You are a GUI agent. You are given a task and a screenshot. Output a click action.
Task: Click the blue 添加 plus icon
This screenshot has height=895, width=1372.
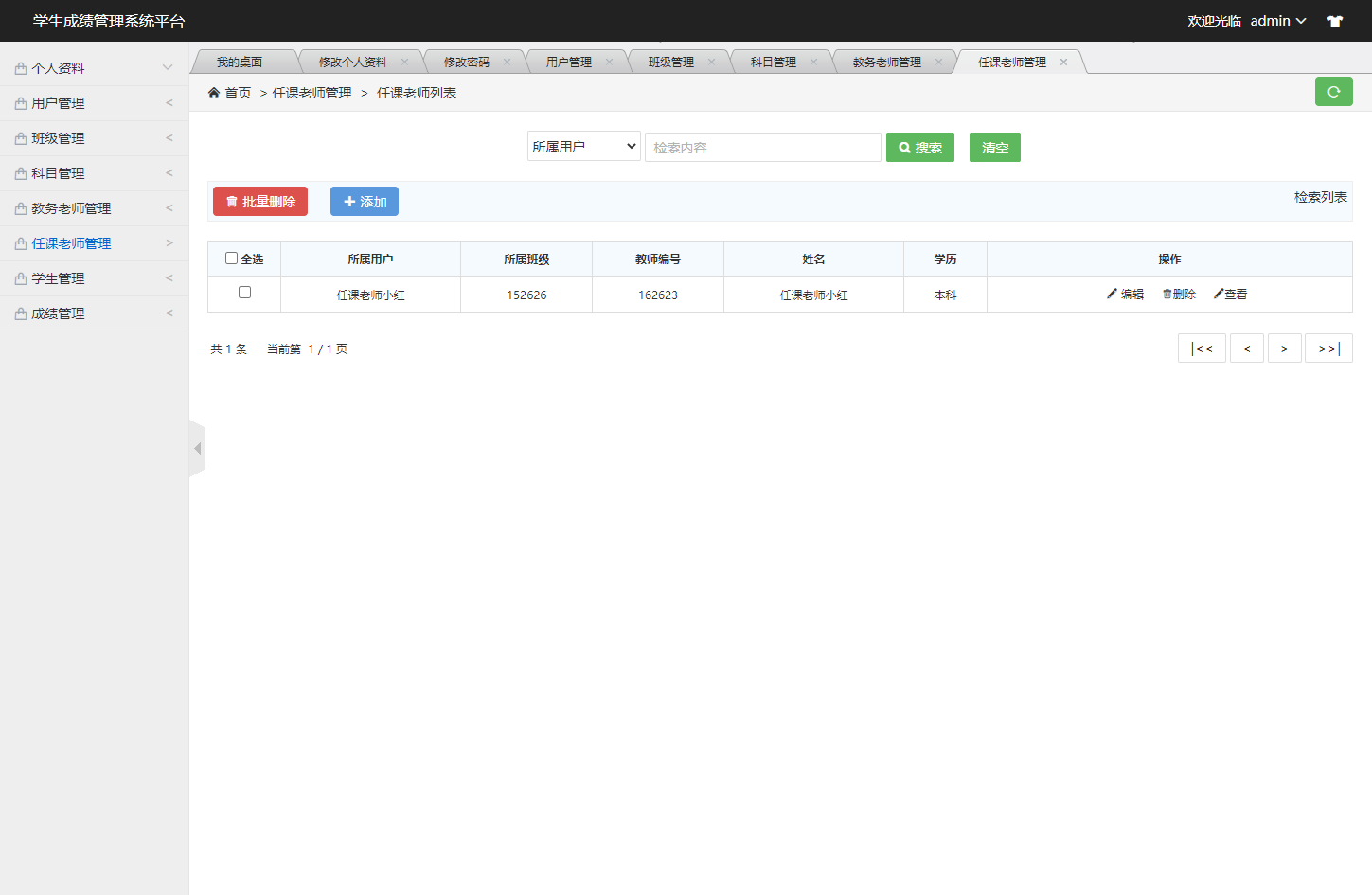pos(347,201)
